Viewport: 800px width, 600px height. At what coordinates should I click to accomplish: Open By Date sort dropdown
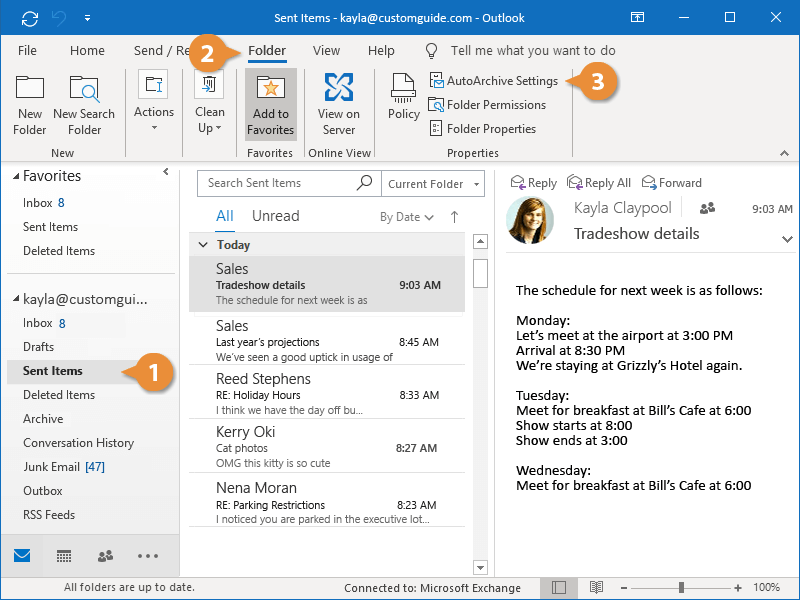point(407,217)
